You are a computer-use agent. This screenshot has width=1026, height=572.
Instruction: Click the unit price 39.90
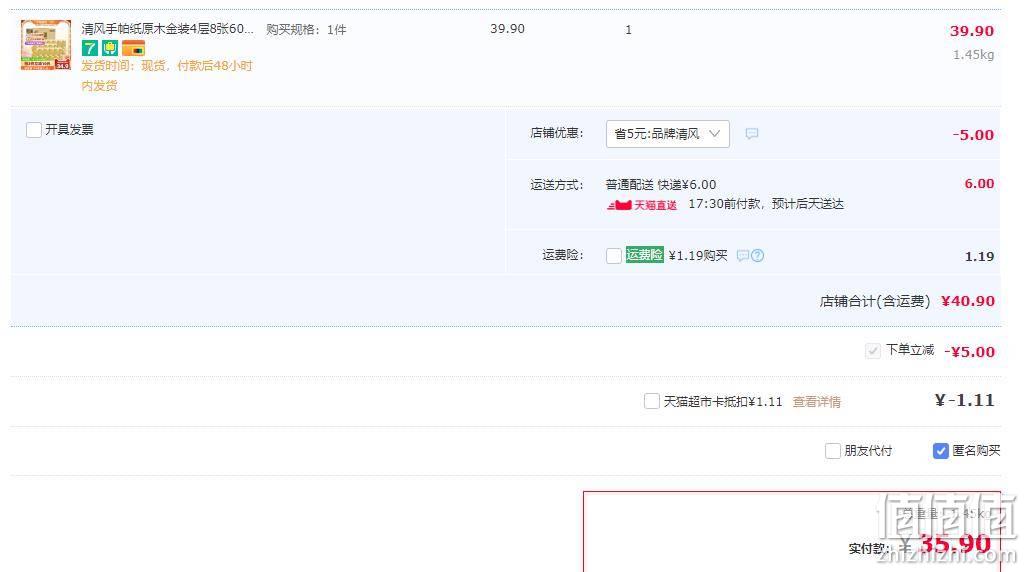pyautogui.click(x=507, y=29)
